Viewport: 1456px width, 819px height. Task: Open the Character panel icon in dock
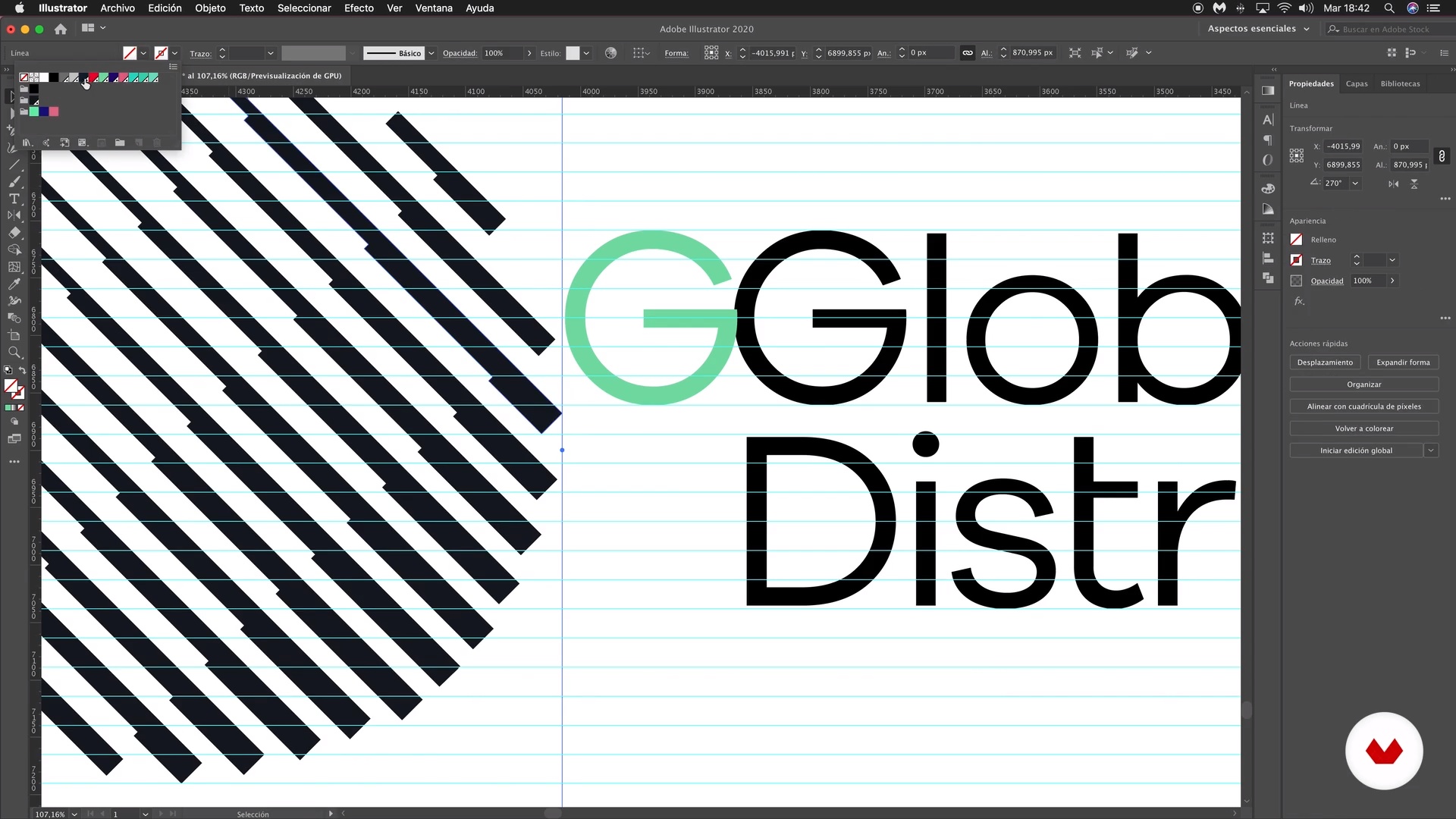coord(1268,120)
